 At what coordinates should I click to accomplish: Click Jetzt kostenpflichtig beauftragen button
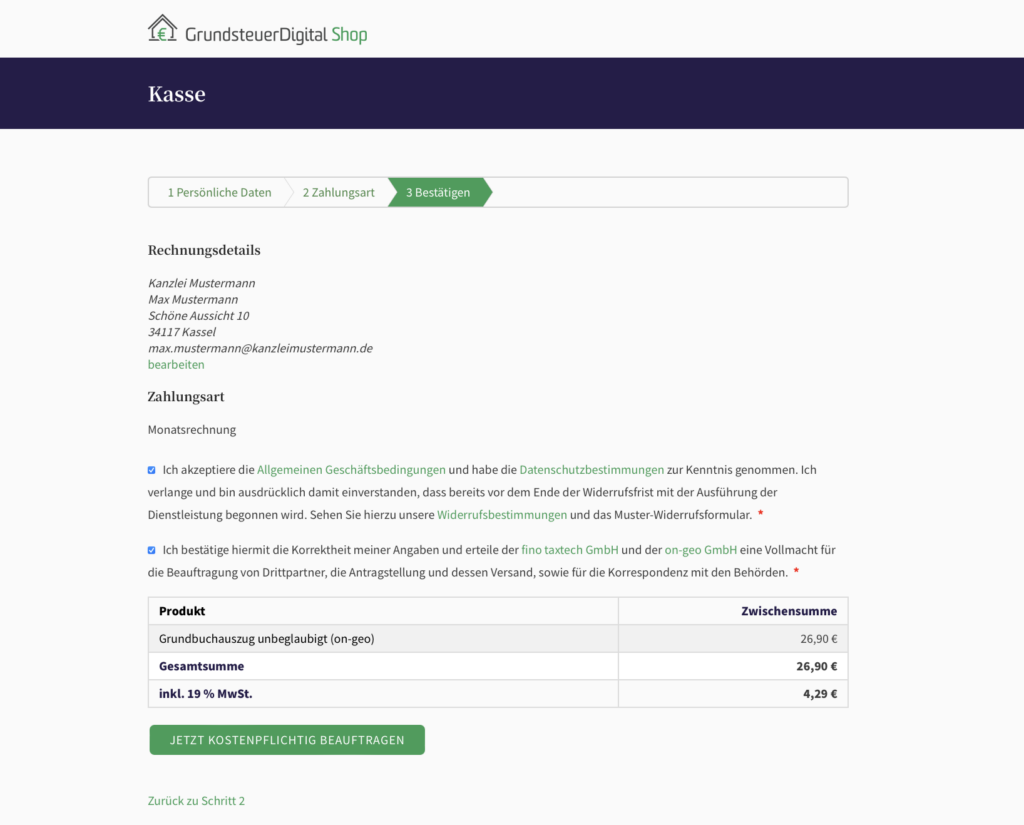pyautogui.click(x=287, y=740)
